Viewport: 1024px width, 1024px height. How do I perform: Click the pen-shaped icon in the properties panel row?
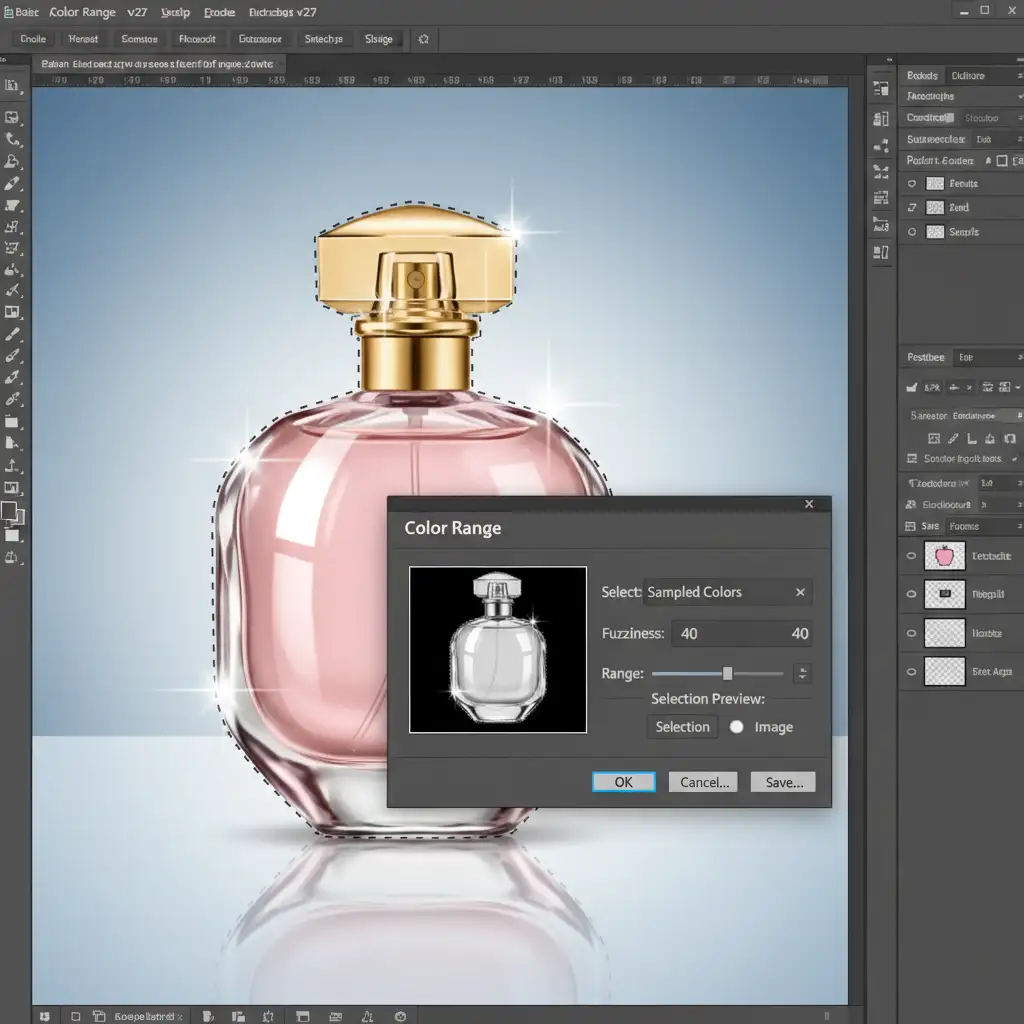pyautogui.click(x=952, y=438)
